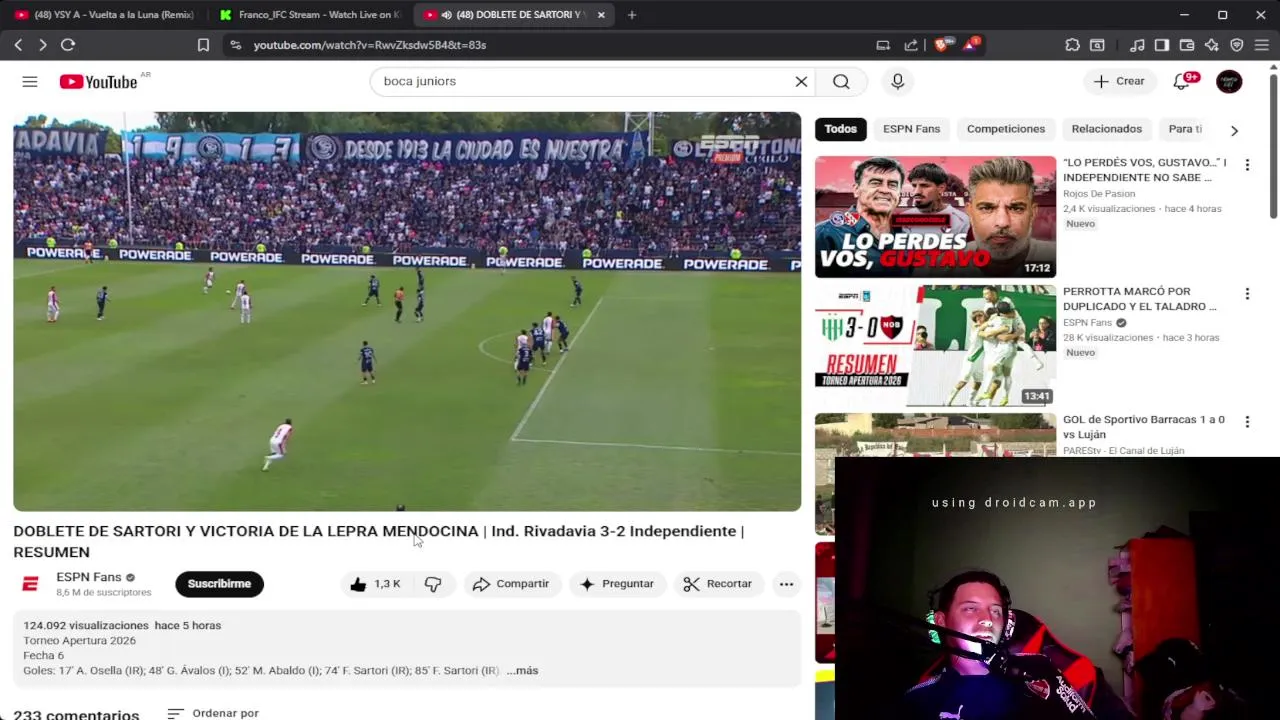The height and width of the screenshot is (720, 1280).
Task: Open 'Ordenar por' comments sort dropdown
Action: [x=213, y=713]
